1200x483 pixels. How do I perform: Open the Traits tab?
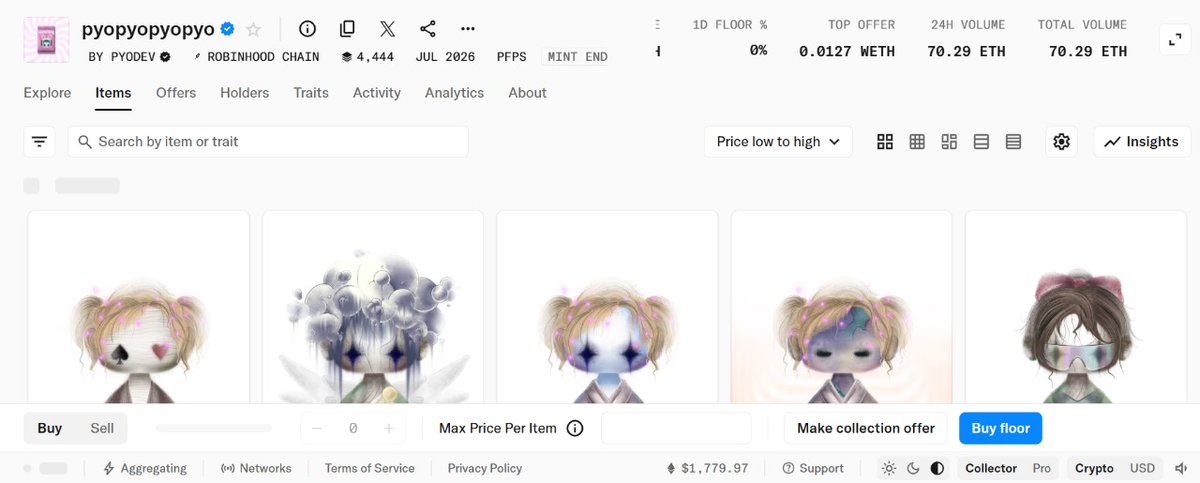tap(311, 93)
